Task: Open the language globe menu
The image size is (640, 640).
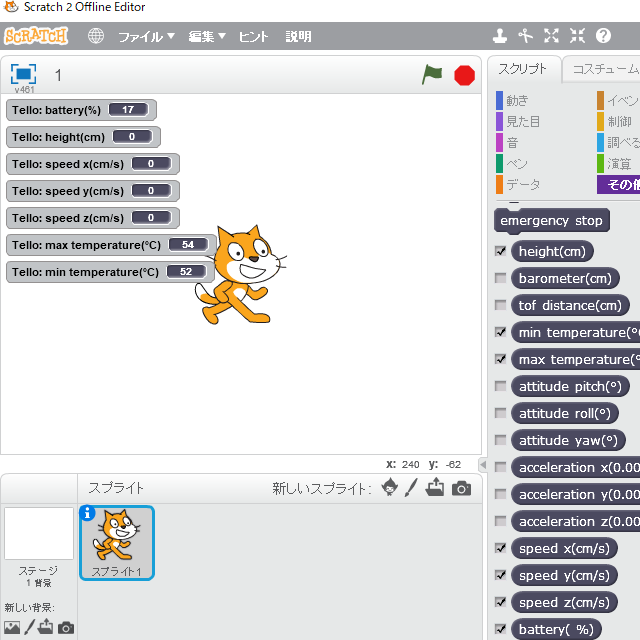Action: [96, 36]
